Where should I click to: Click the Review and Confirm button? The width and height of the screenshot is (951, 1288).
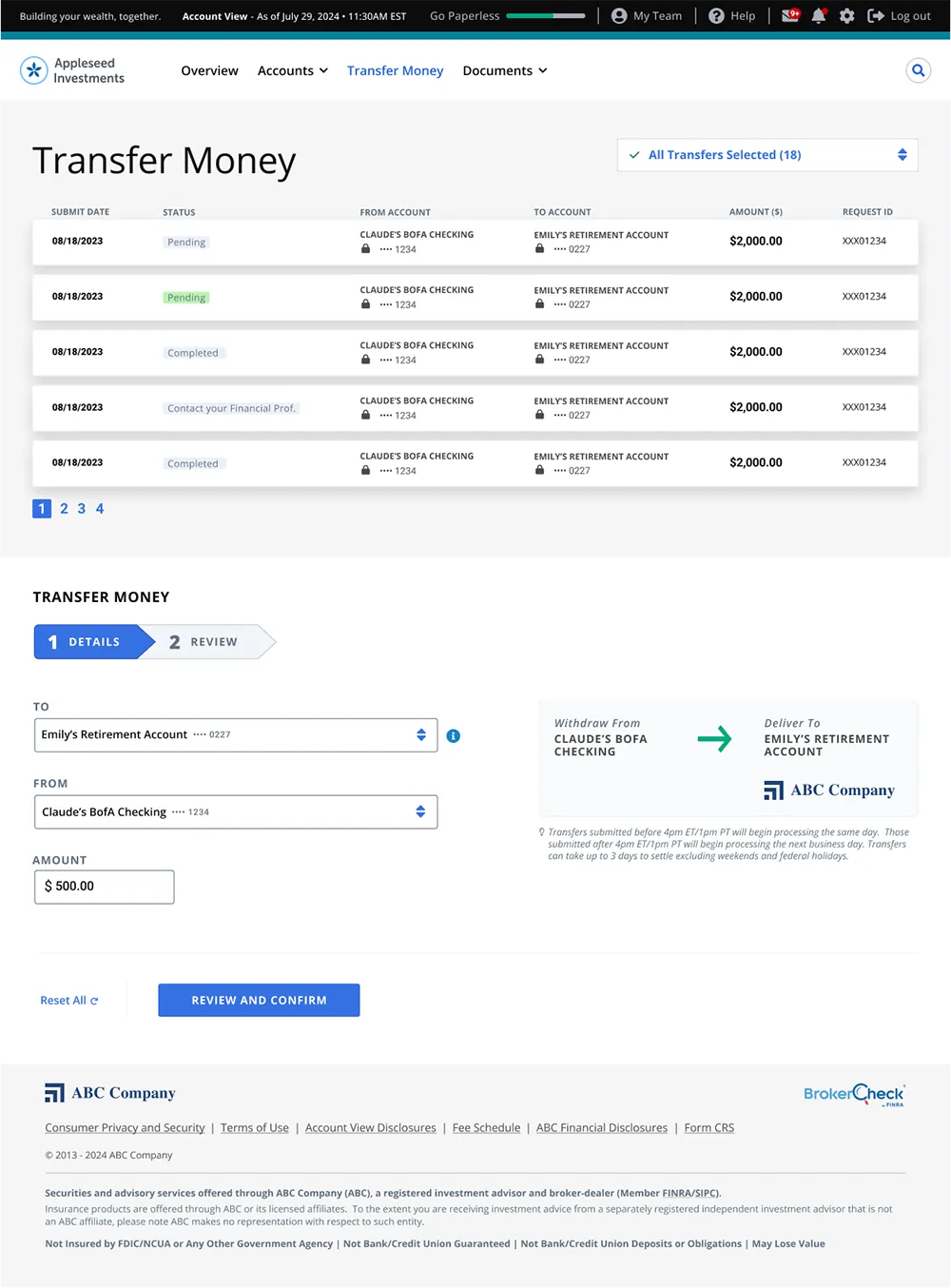click(x=259, y=1000)
